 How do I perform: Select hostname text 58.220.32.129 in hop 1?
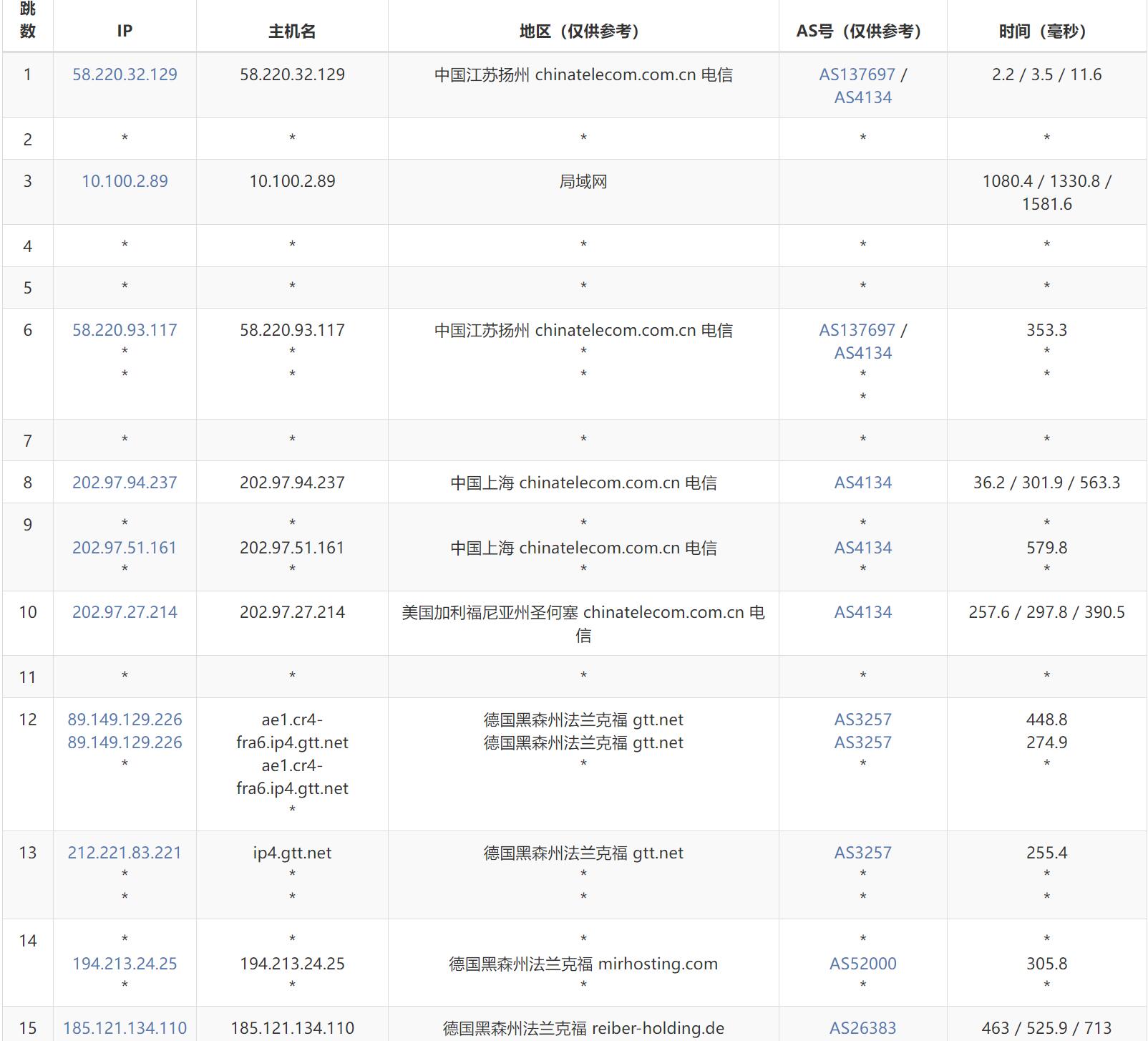[292, 74]
